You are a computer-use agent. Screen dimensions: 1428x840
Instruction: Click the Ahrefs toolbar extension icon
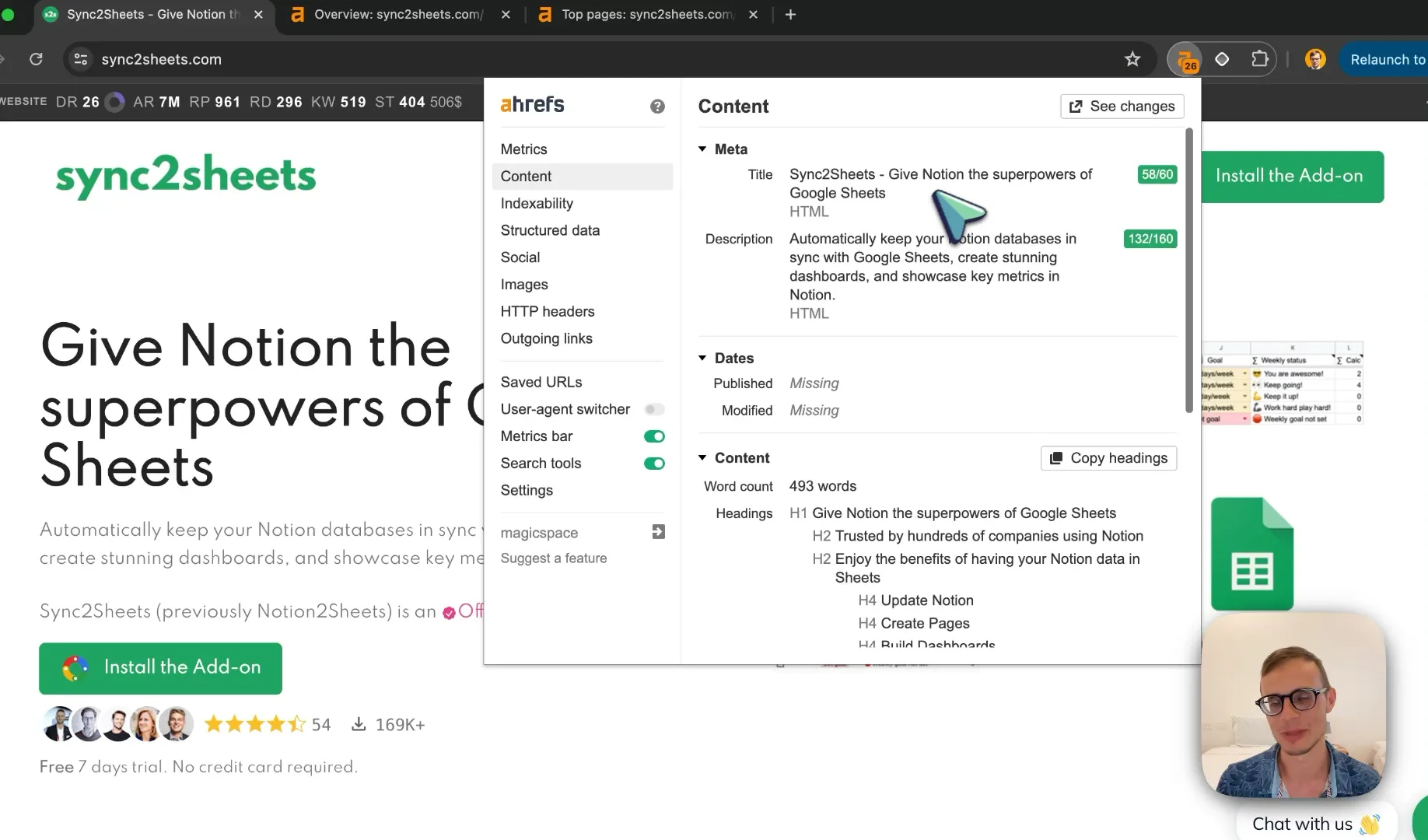1185,60
